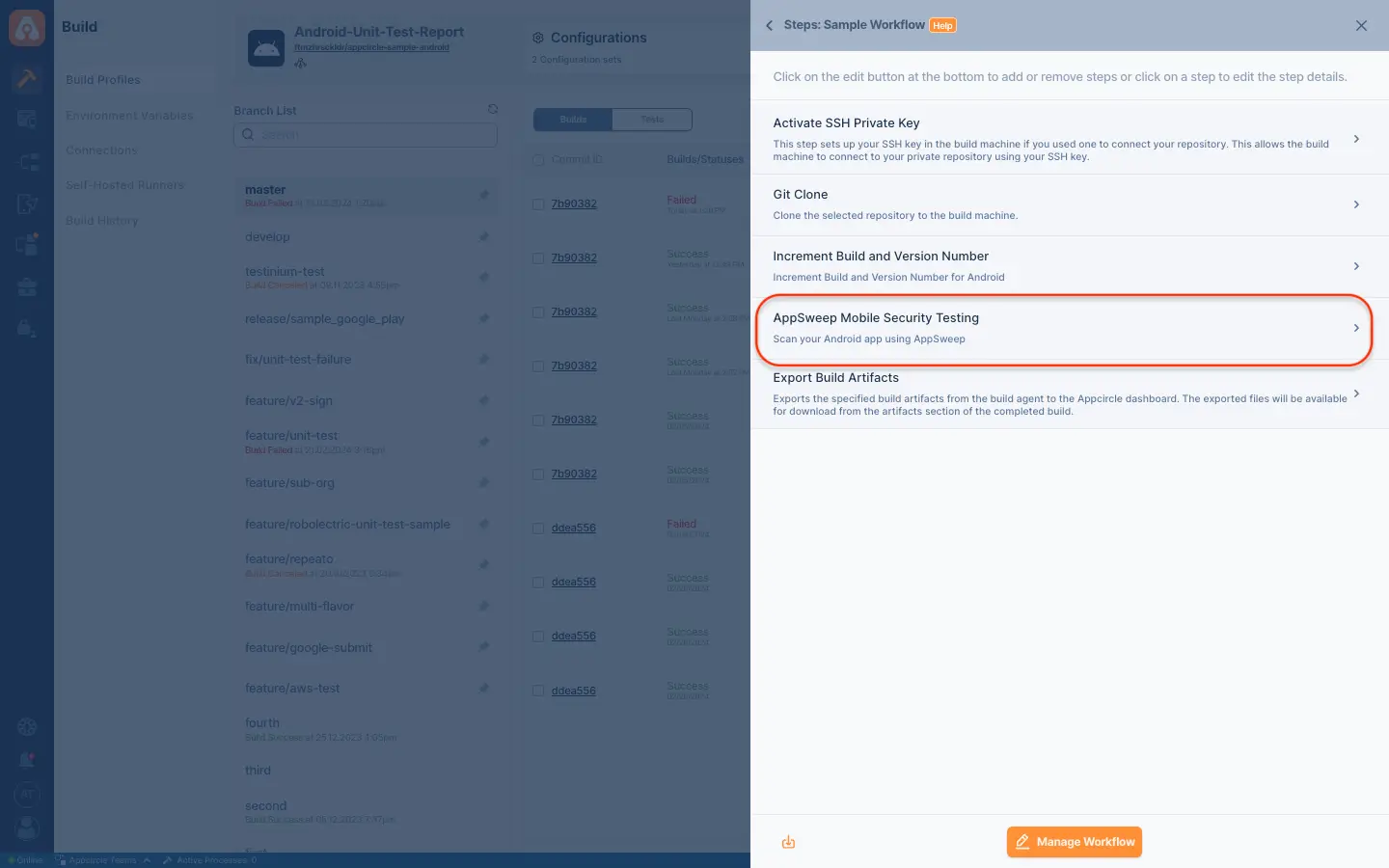Open the enterprise store briefcase sidebar icon
This screenshot has width=1389, height=868.
(27, 286)
